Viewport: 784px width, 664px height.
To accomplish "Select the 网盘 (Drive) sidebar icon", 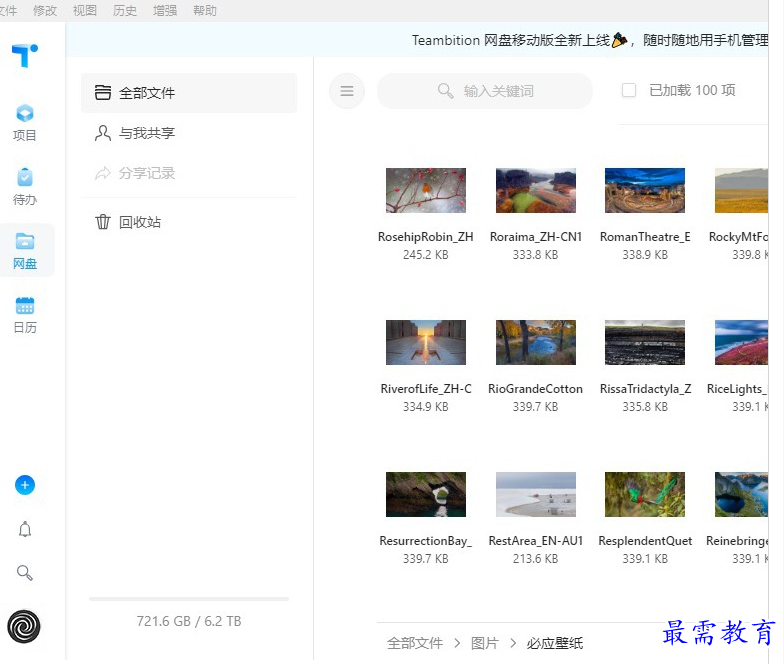I will click(25, 250).
